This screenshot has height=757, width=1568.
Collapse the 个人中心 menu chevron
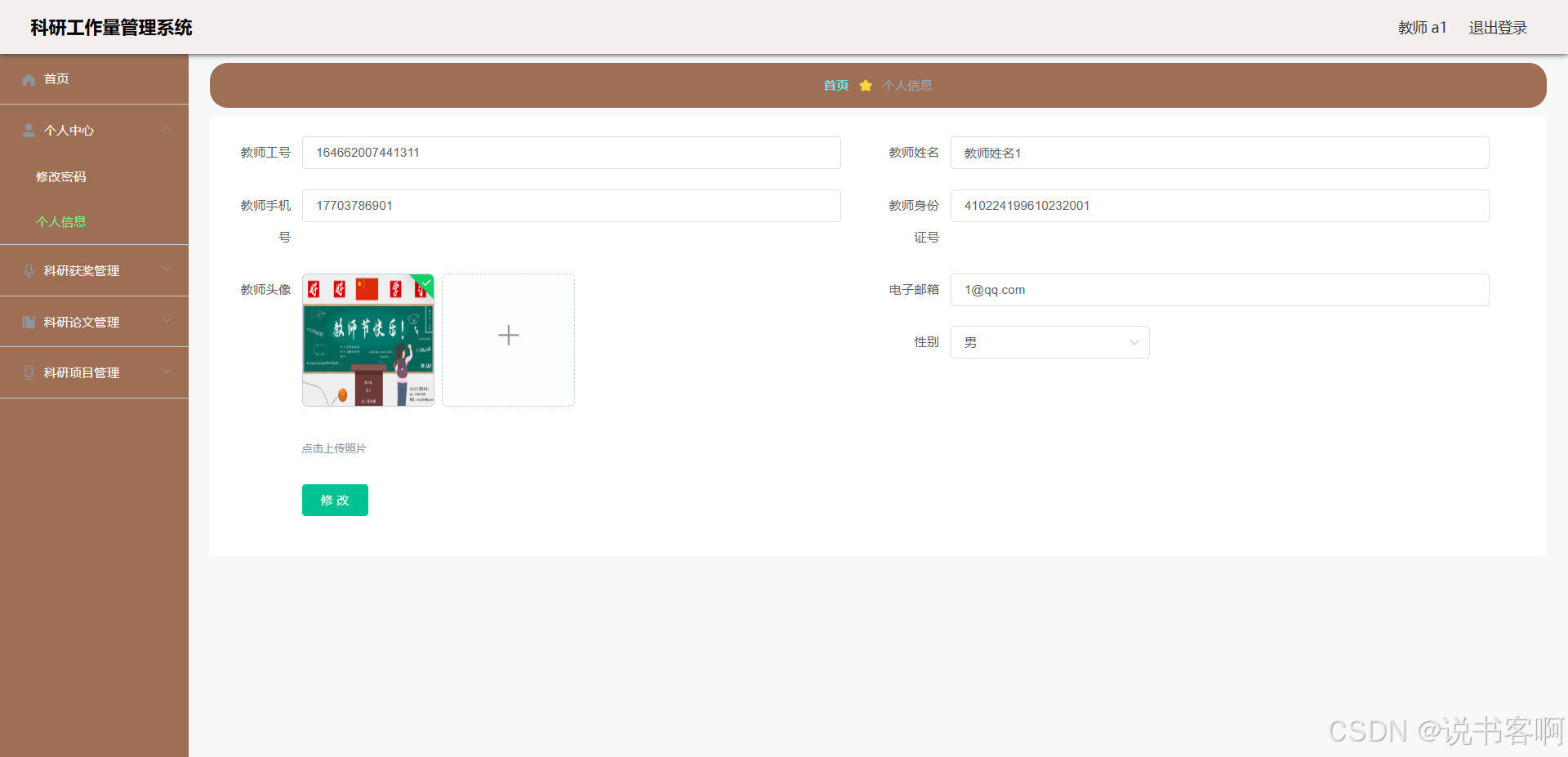(x=167, y=130)
